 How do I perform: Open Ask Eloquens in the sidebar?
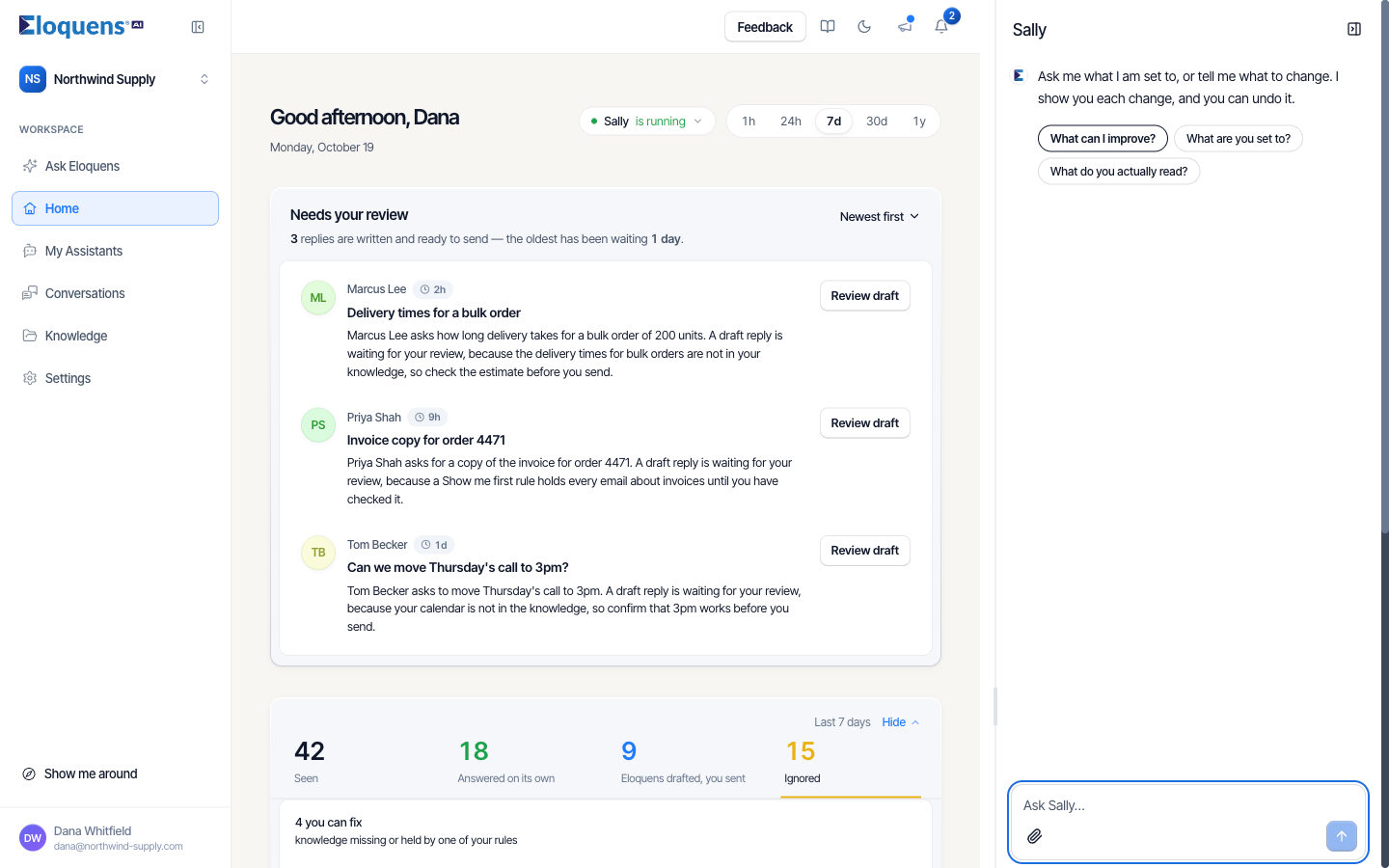(x=116, y=166)
